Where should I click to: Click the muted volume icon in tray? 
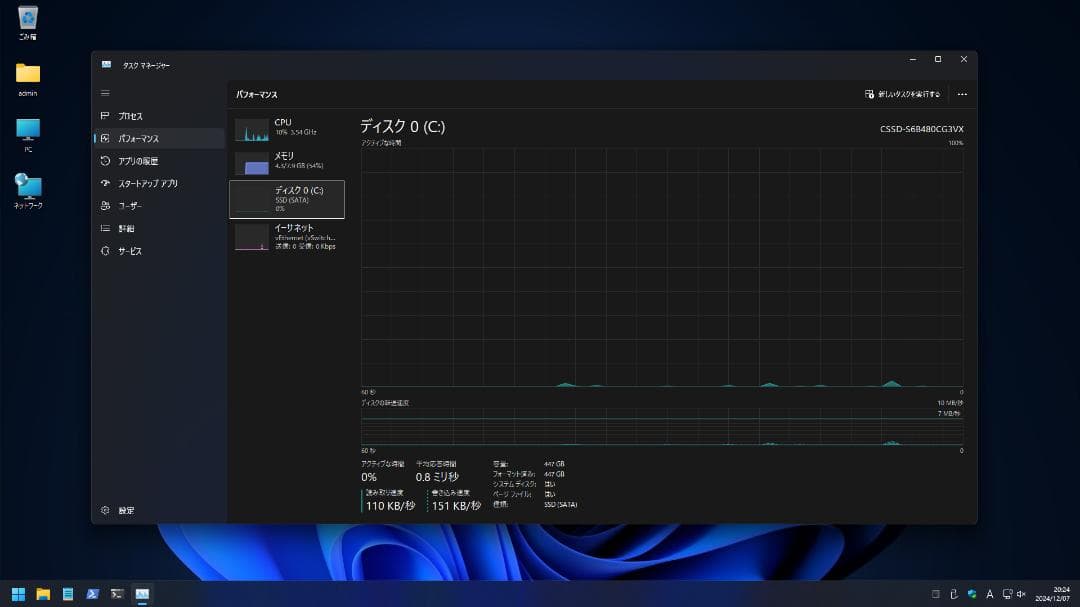point(1021,594)
